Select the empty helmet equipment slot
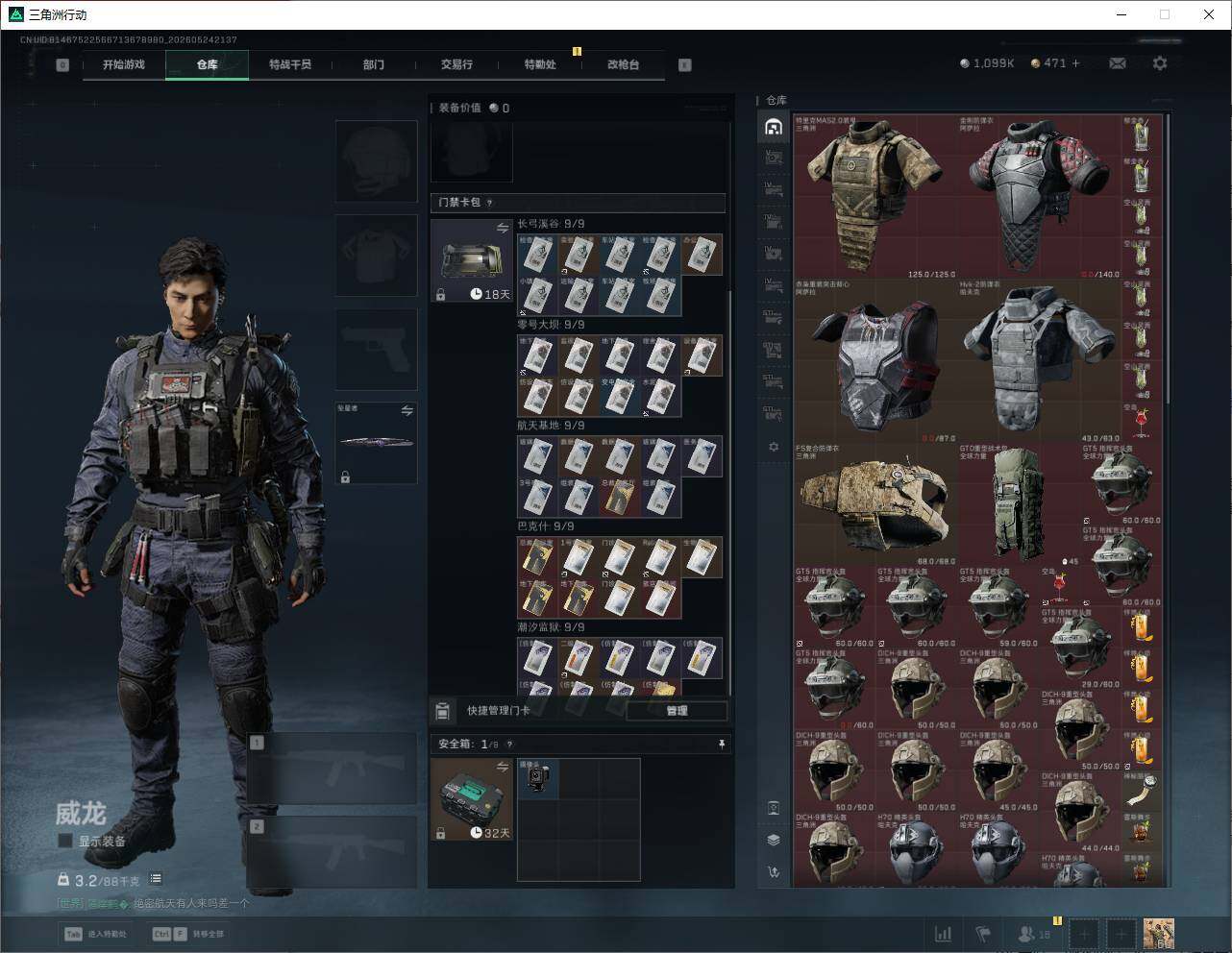1232x953 pixels. tap(377, 160)
